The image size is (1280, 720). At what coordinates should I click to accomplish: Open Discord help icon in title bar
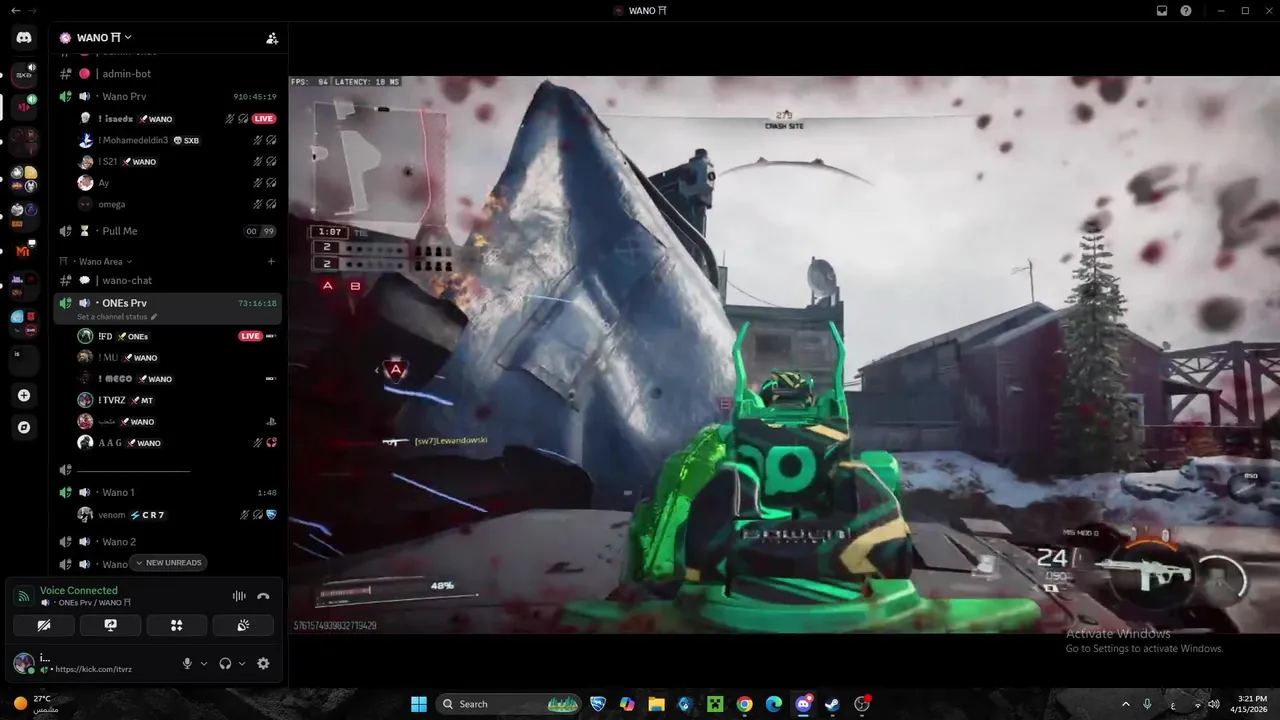pos(1186,11)
